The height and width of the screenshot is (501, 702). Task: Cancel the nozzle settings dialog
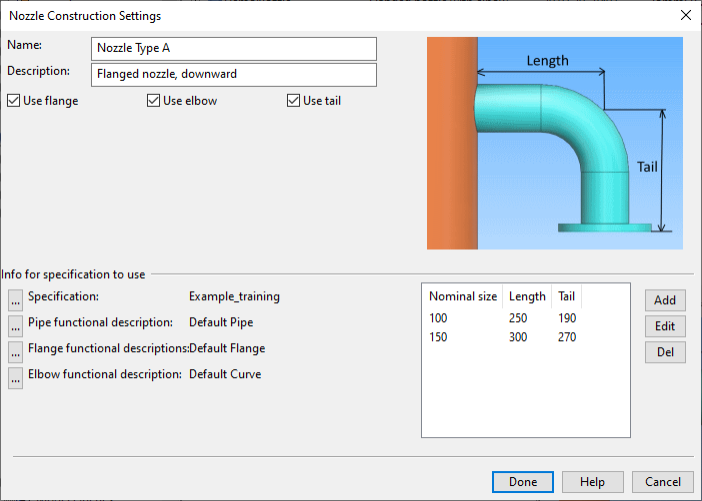tap(662, 482)
